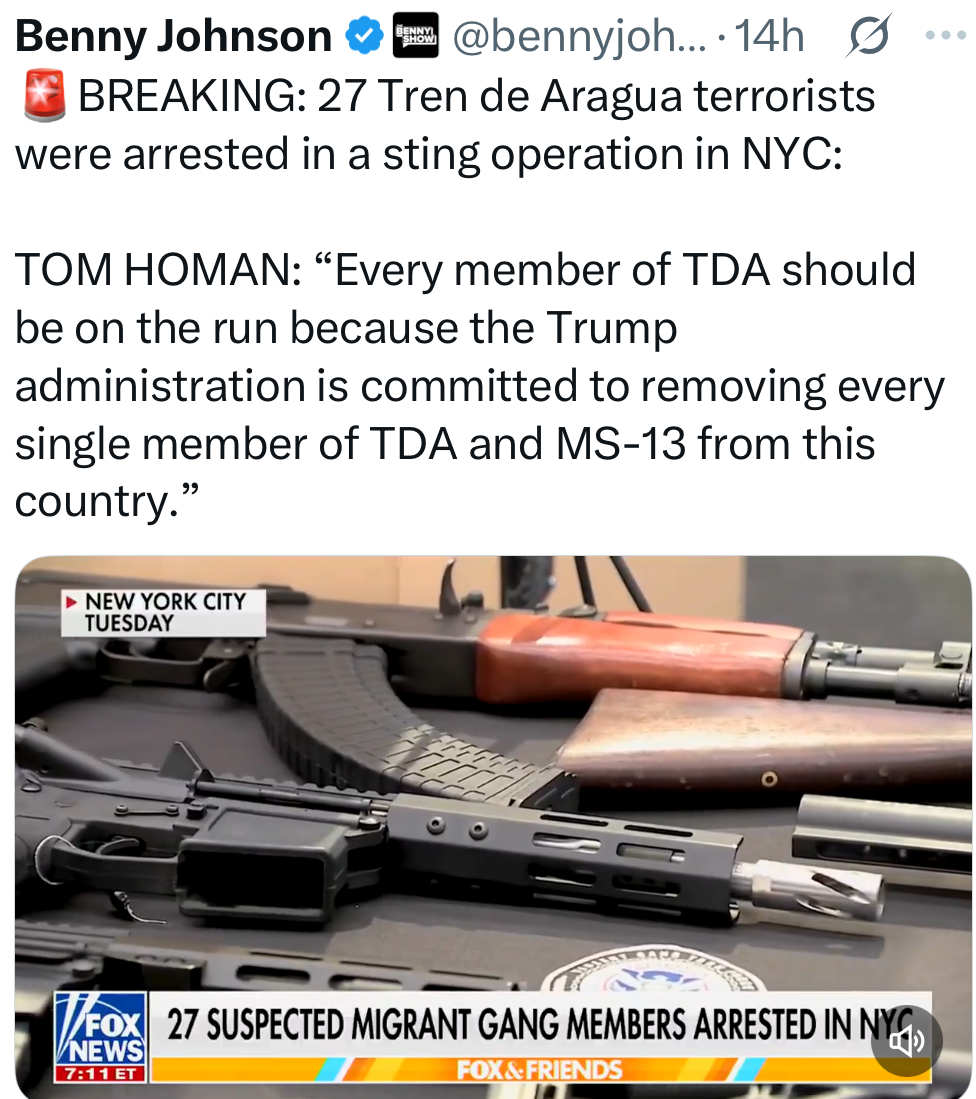Click the 7:11 ET time stamp
976x1099 pixels.
tap(102, 1073)
